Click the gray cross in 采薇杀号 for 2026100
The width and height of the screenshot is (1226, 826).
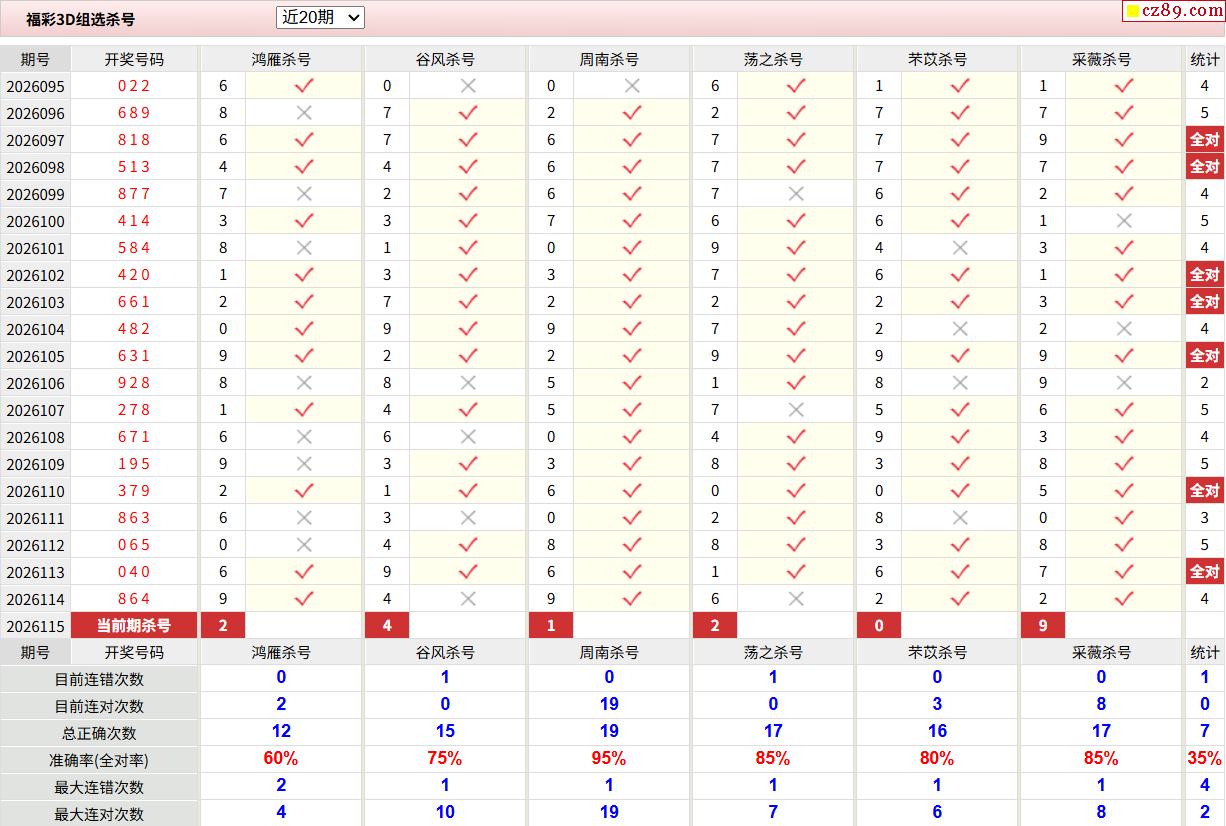point(1124,221)
